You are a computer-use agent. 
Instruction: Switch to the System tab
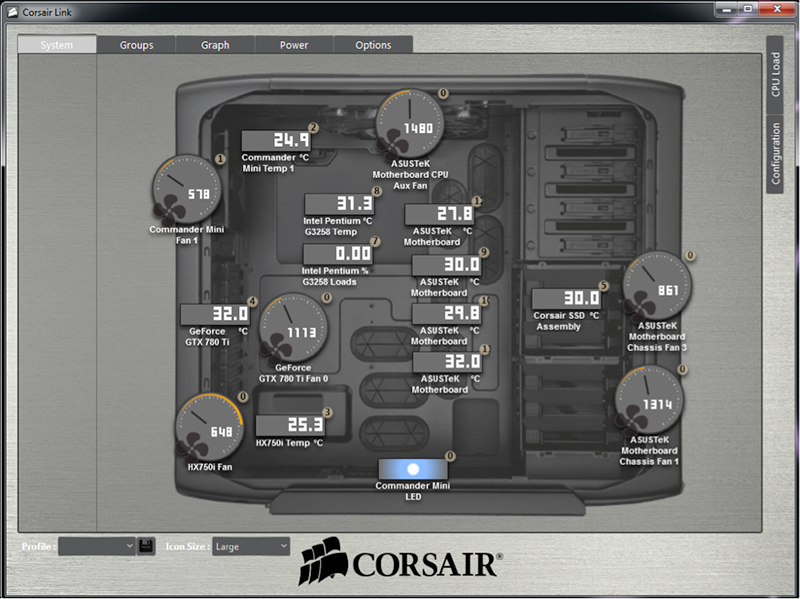pos(57,44)
